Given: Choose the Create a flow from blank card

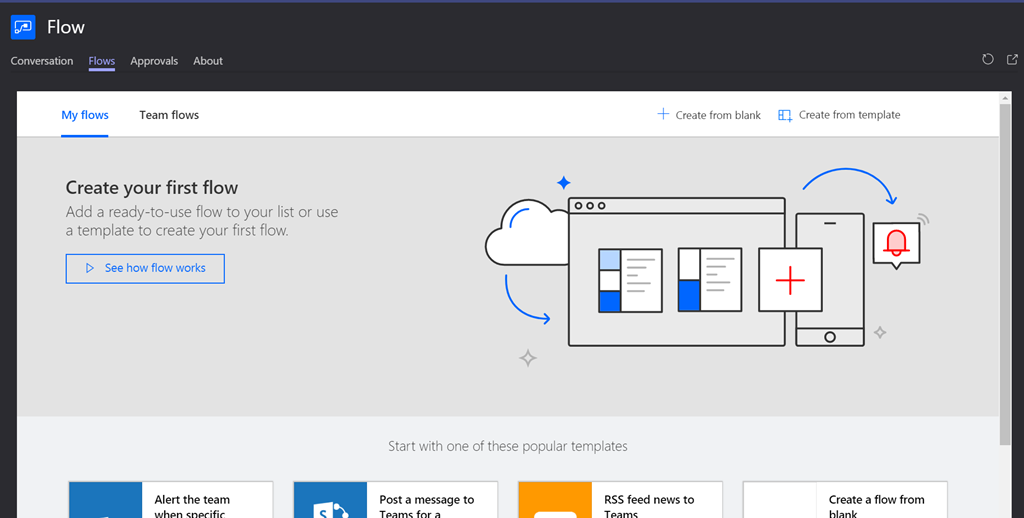Looking at the screenshot, I should 876,505.
